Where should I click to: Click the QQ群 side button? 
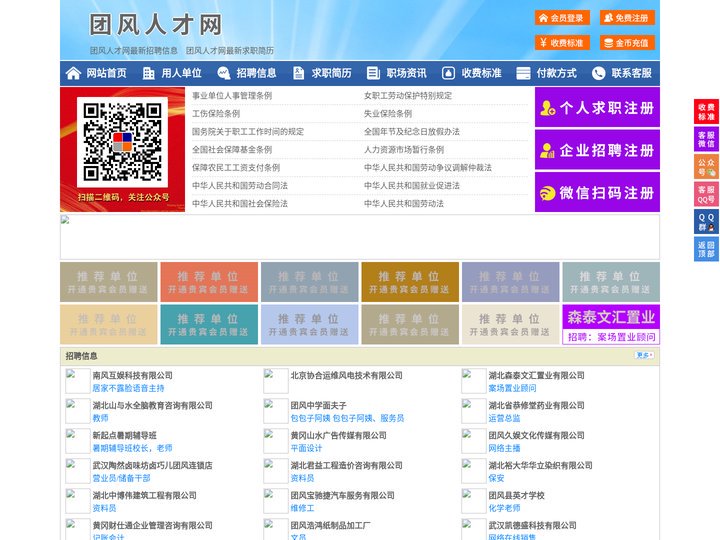pos(706,222)
